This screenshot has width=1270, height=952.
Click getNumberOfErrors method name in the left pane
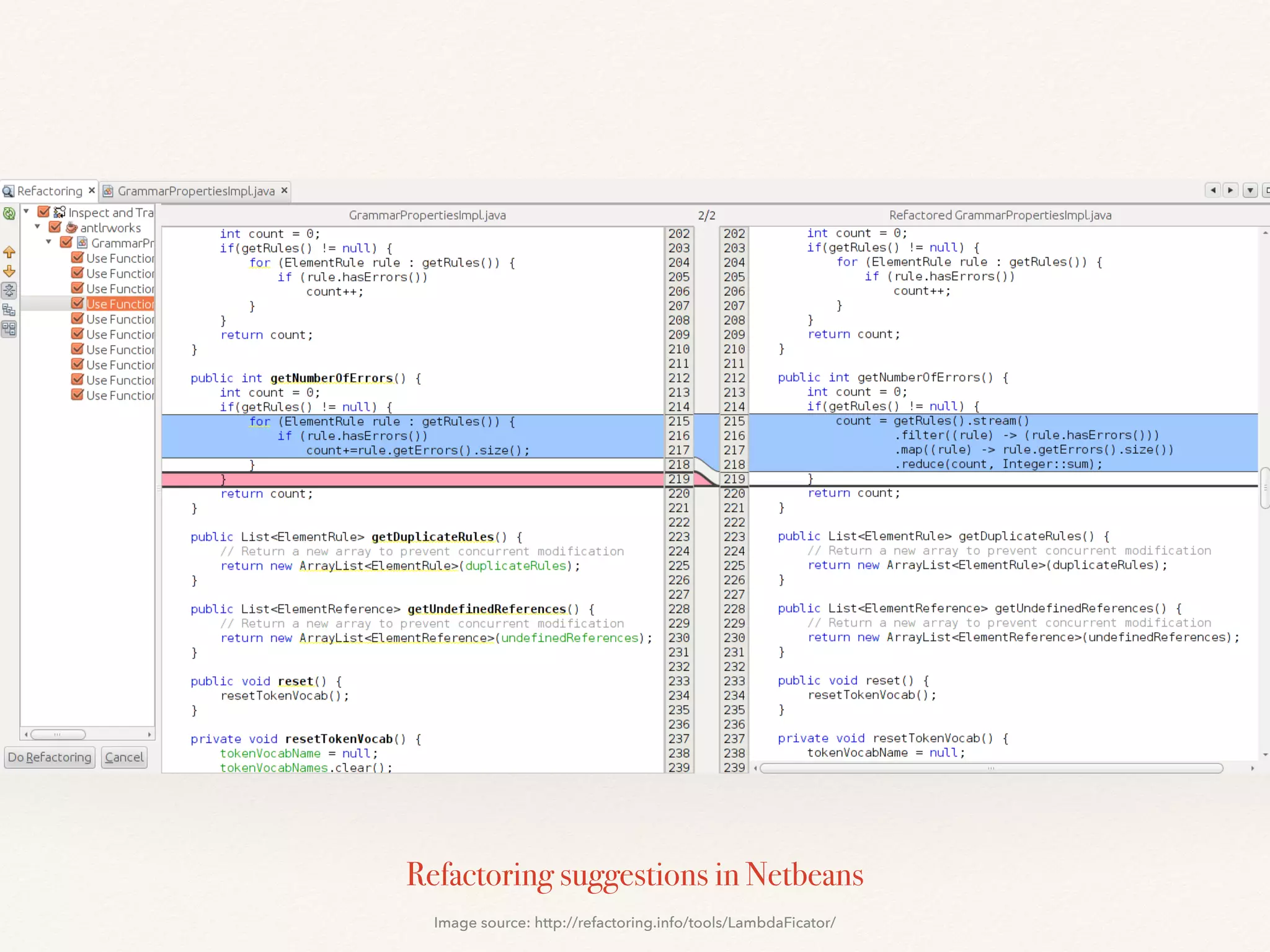332,378
